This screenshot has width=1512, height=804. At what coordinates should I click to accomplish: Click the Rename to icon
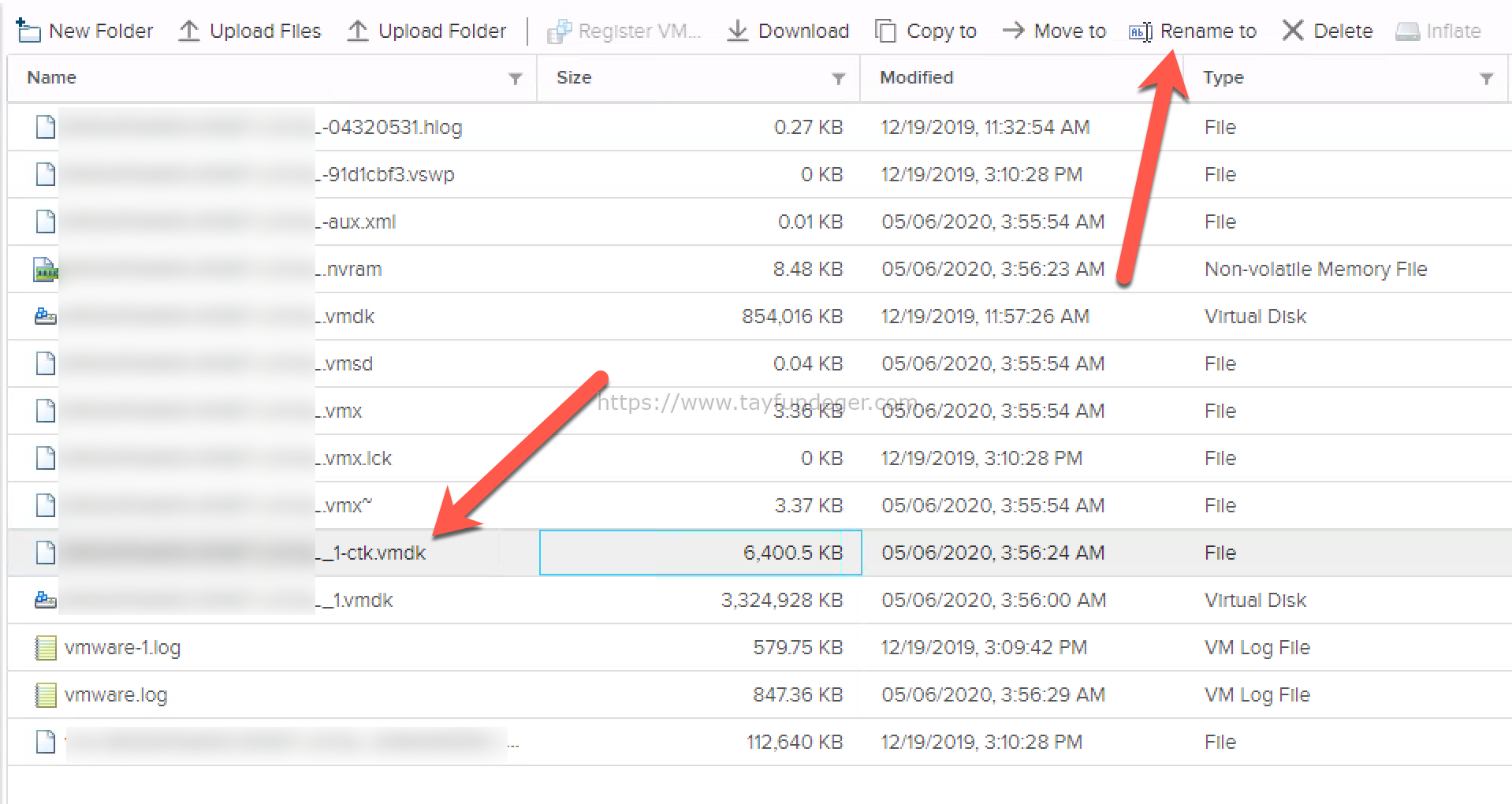1141,32
